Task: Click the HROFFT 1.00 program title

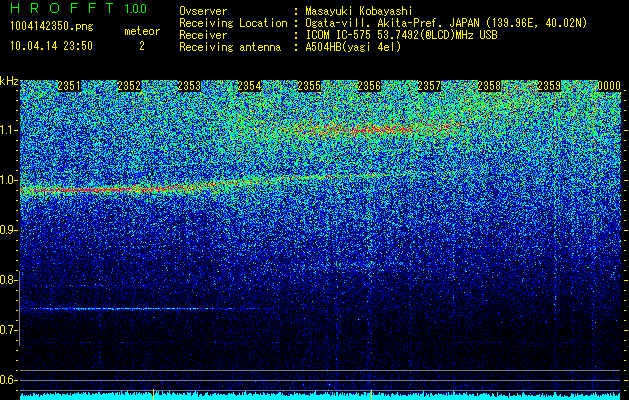Action: 79,8
